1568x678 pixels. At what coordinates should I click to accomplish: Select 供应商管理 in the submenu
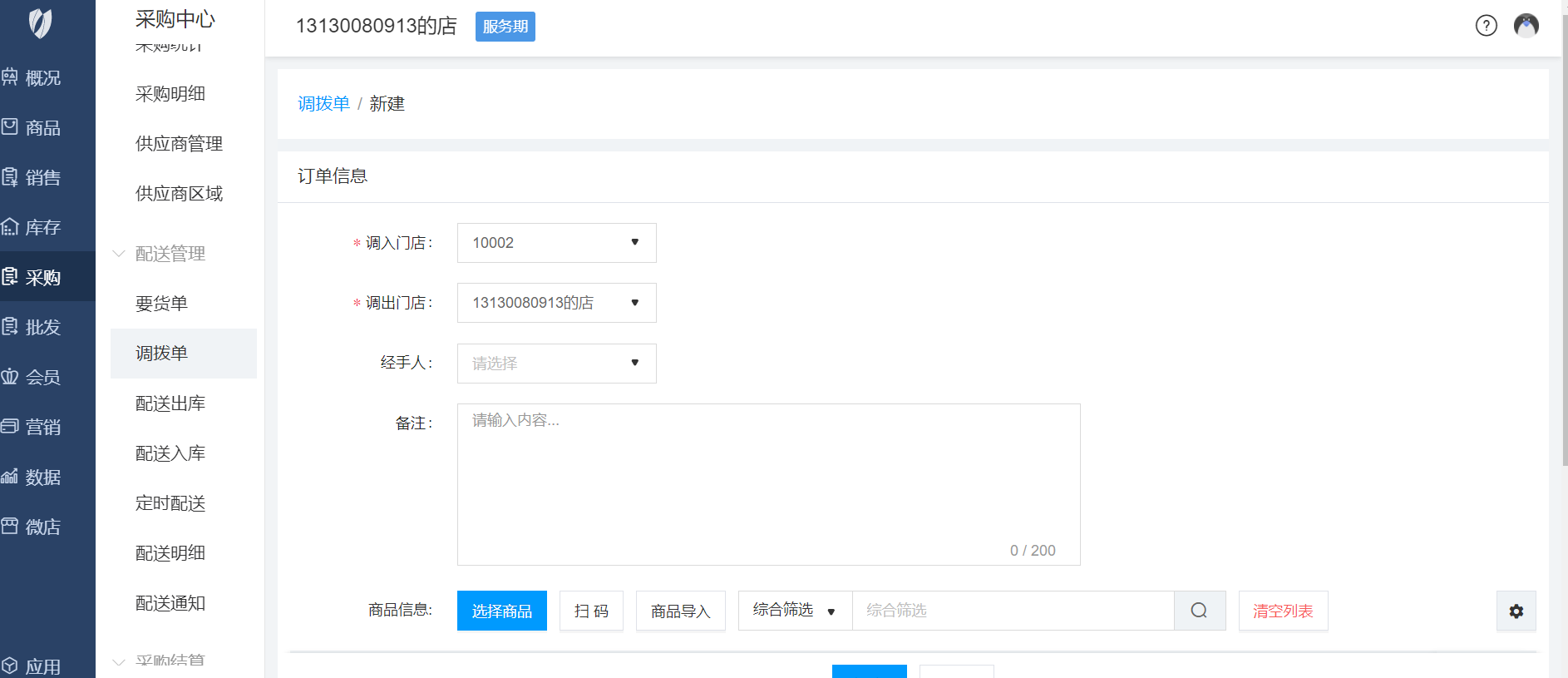click(x=179, y=144)
